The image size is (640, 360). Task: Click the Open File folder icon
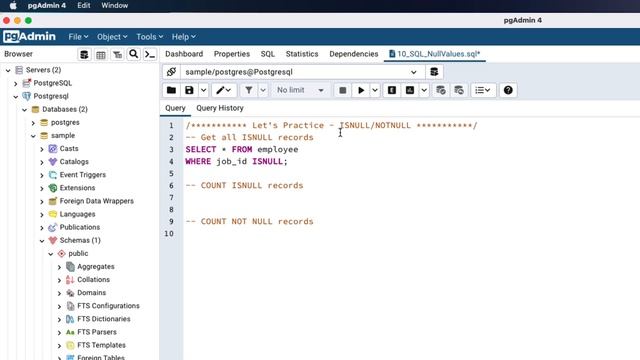171,90
